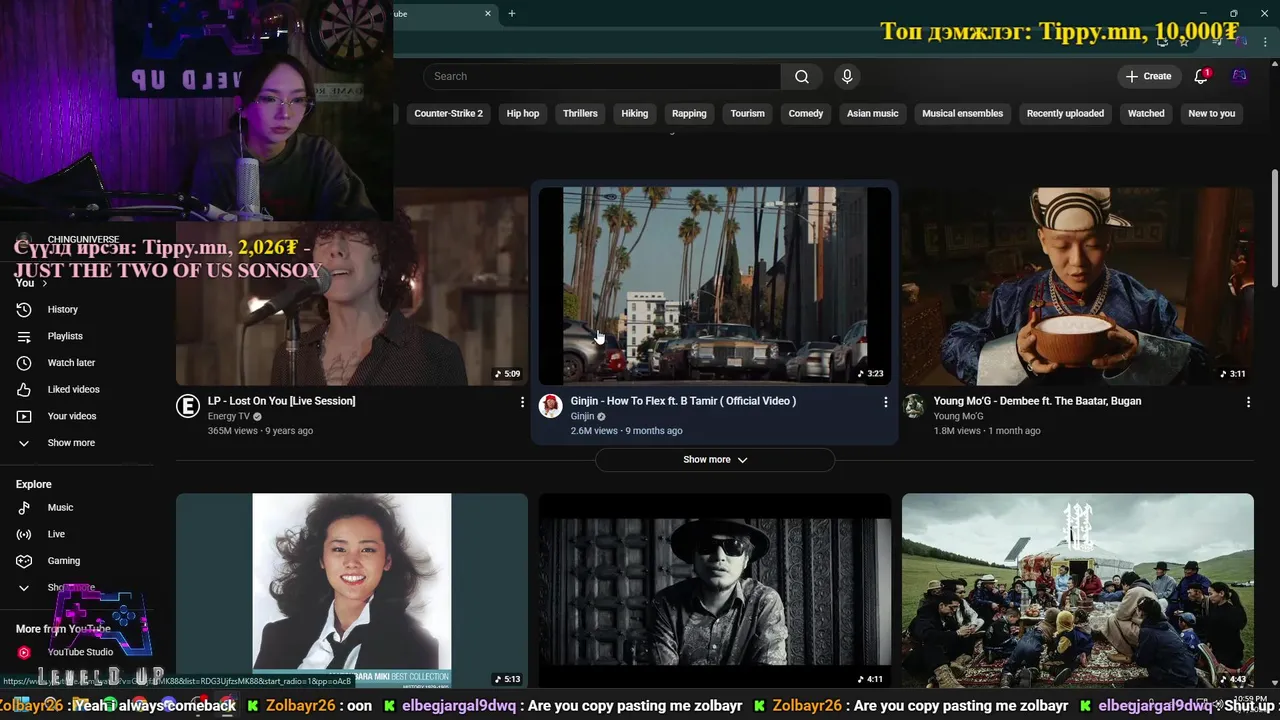
Task: Select the Recently uploaded chip
Action: pos(1065,113)
